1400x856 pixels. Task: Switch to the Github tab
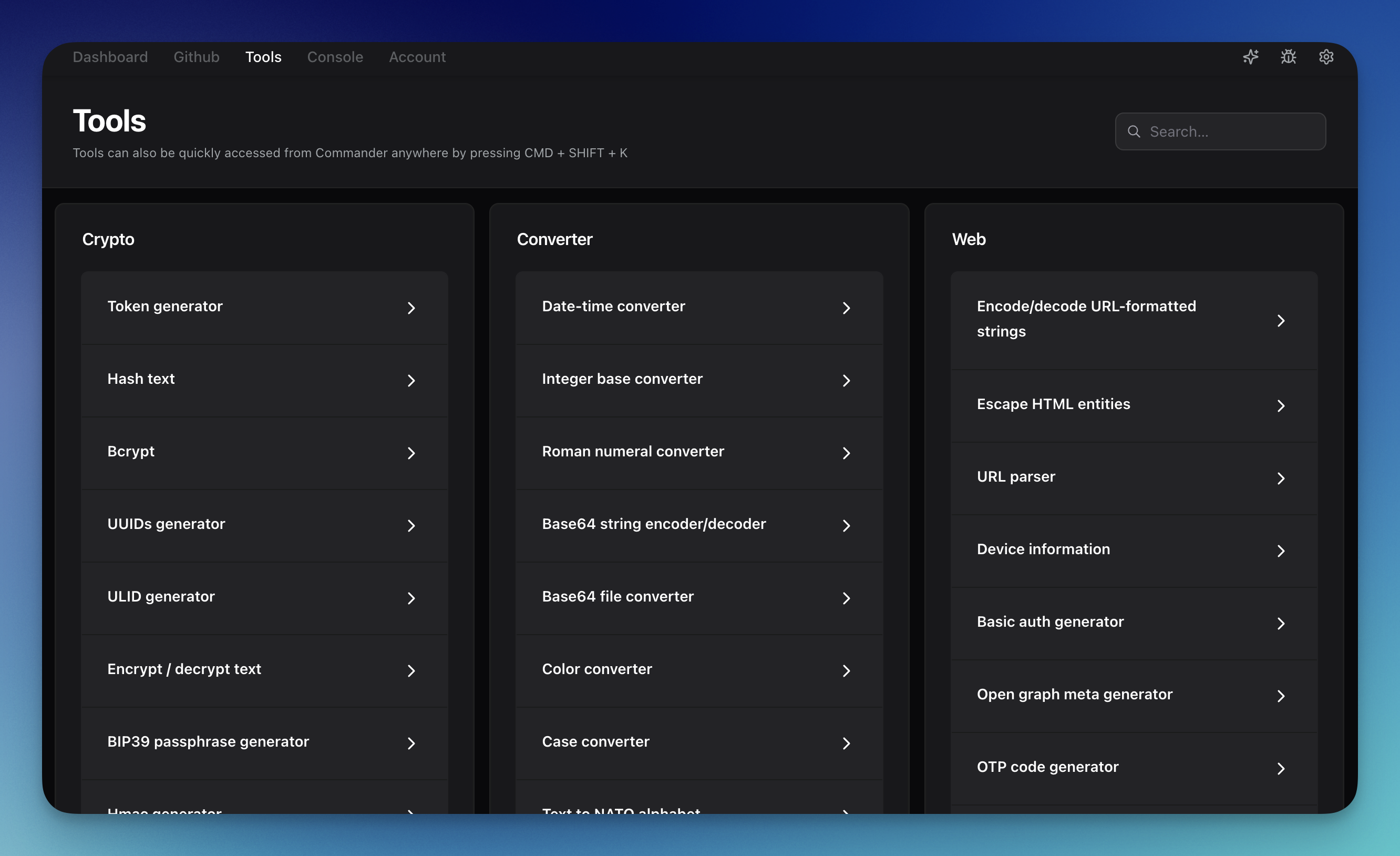click(197, 57)
